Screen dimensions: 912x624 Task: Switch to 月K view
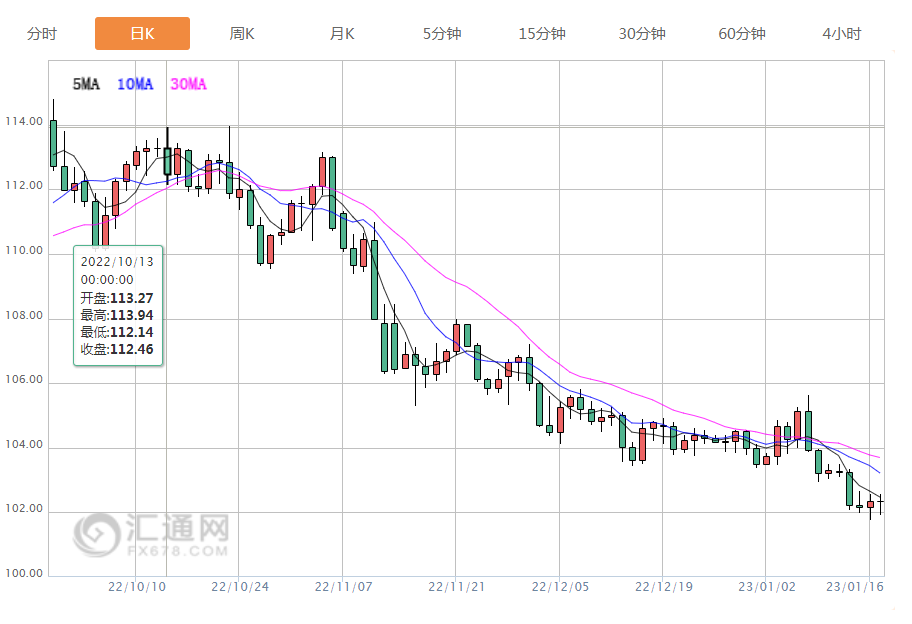tap(342, 33)
